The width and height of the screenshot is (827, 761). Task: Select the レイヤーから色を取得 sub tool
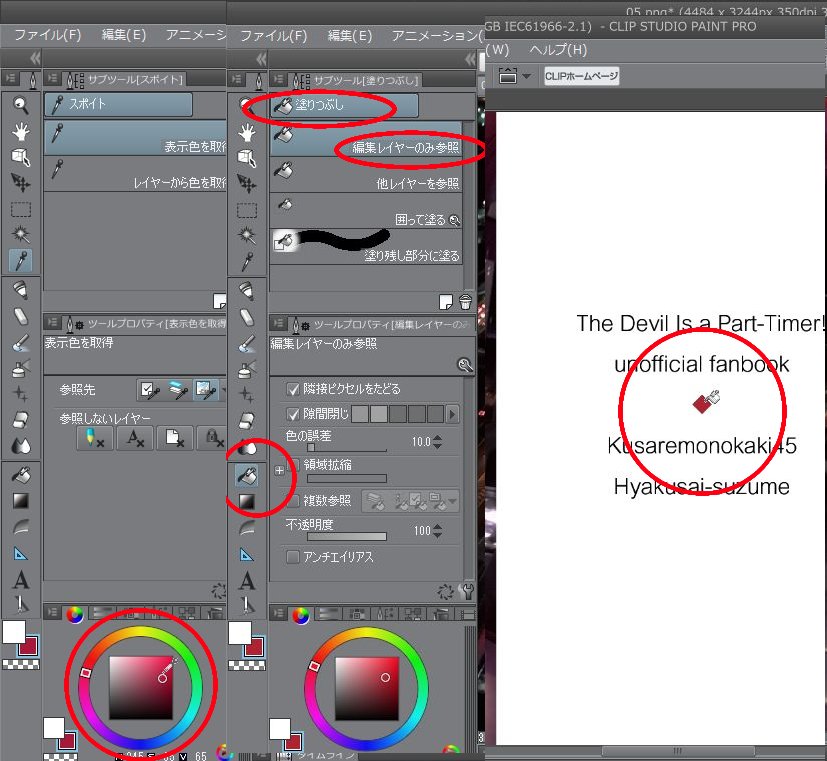coord(135,174)
